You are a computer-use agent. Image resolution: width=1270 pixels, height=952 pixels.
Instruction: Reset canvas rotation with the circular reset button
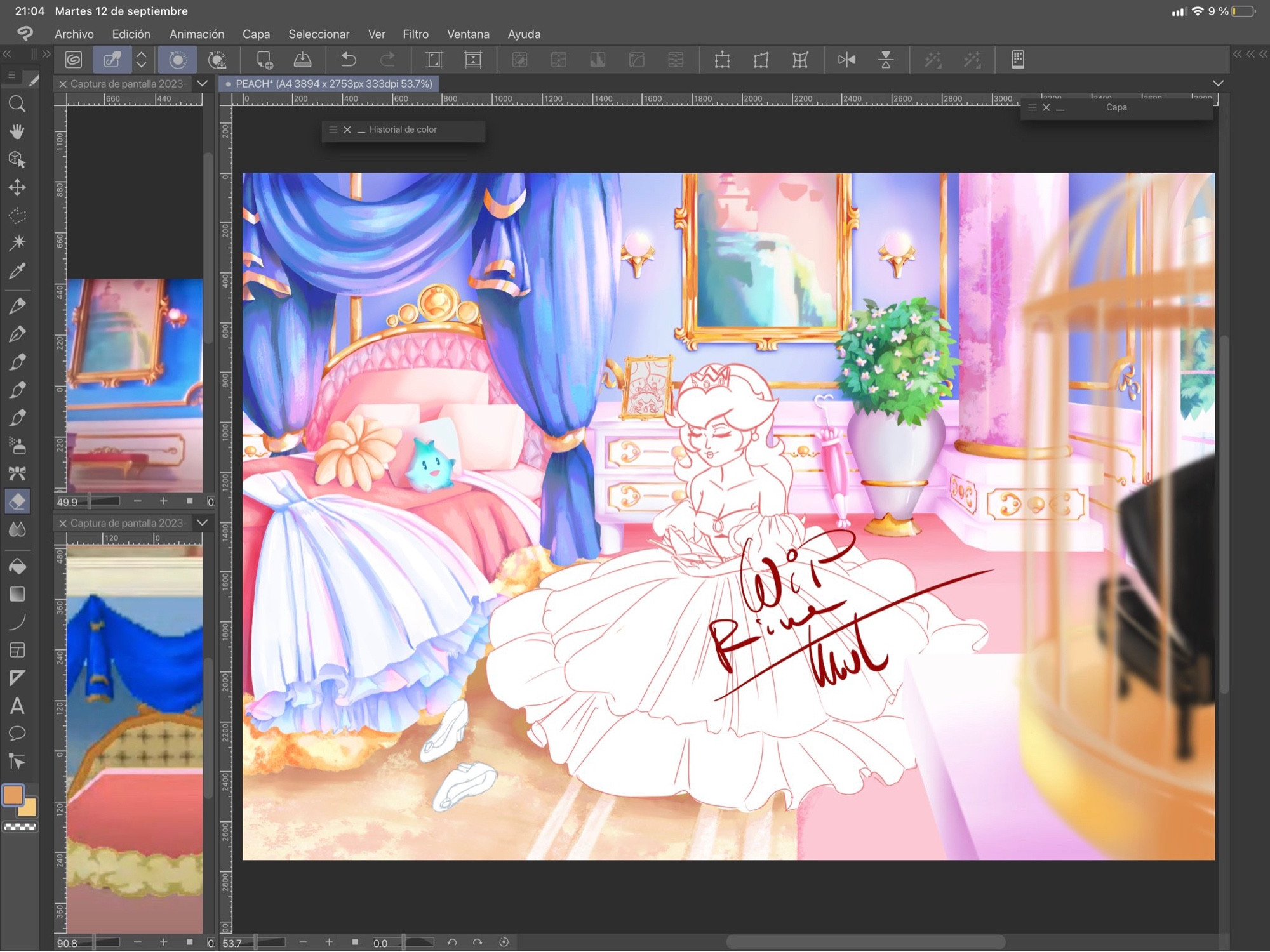point(504,942)
